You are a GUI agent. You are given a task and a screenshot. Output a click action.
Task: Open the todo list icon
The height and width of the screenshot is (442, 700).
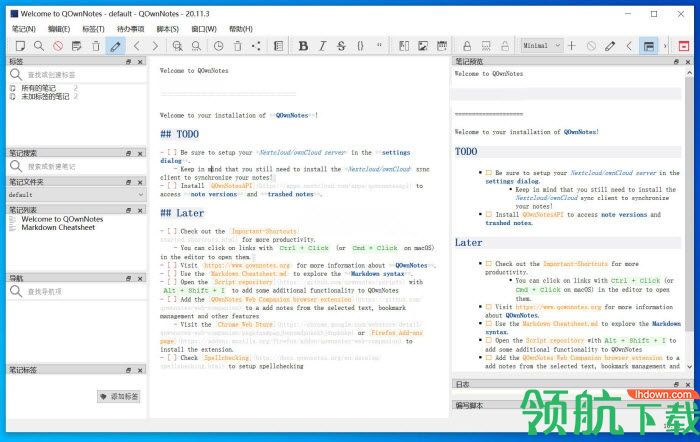pos(279,46)
